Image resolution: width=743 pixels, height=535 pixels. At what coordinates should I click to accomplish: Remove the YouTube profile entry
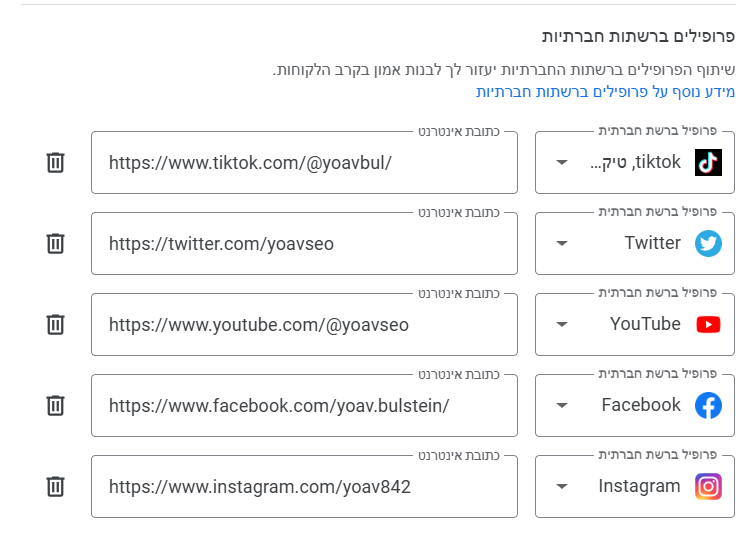tap(56, 324)
